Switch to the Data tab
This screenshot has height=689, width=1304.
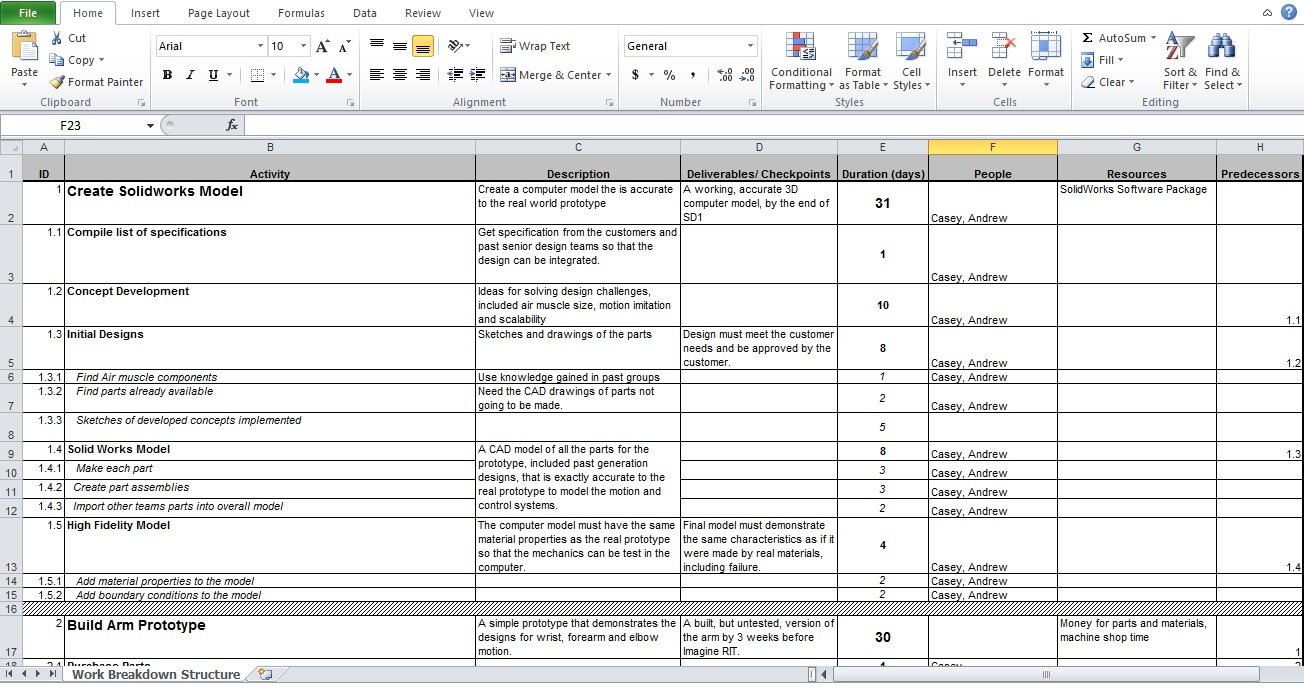(365, 13)
